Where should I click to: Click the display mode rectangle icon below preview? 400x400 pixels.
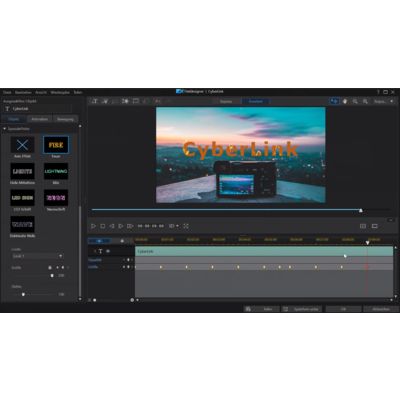click(x=375, y=226)
